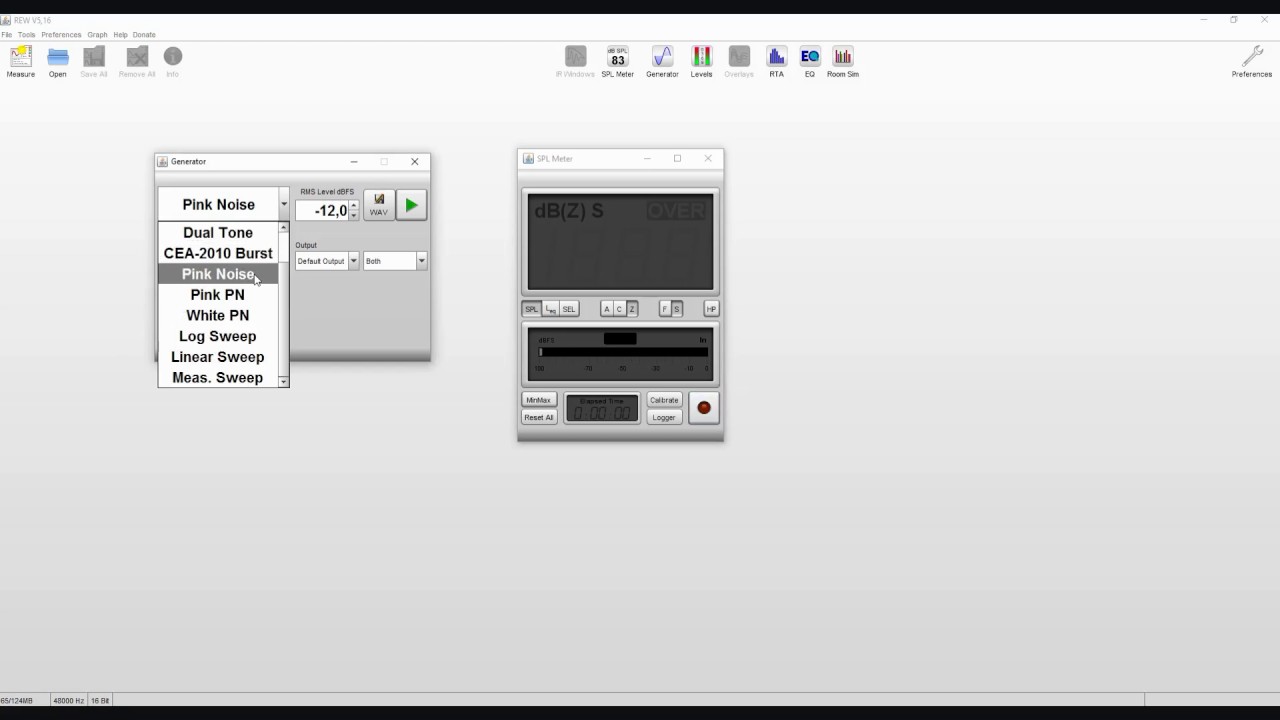Open Preferences via the wrench icon
Screen dimensions: 1280x720
[1252, 61]
